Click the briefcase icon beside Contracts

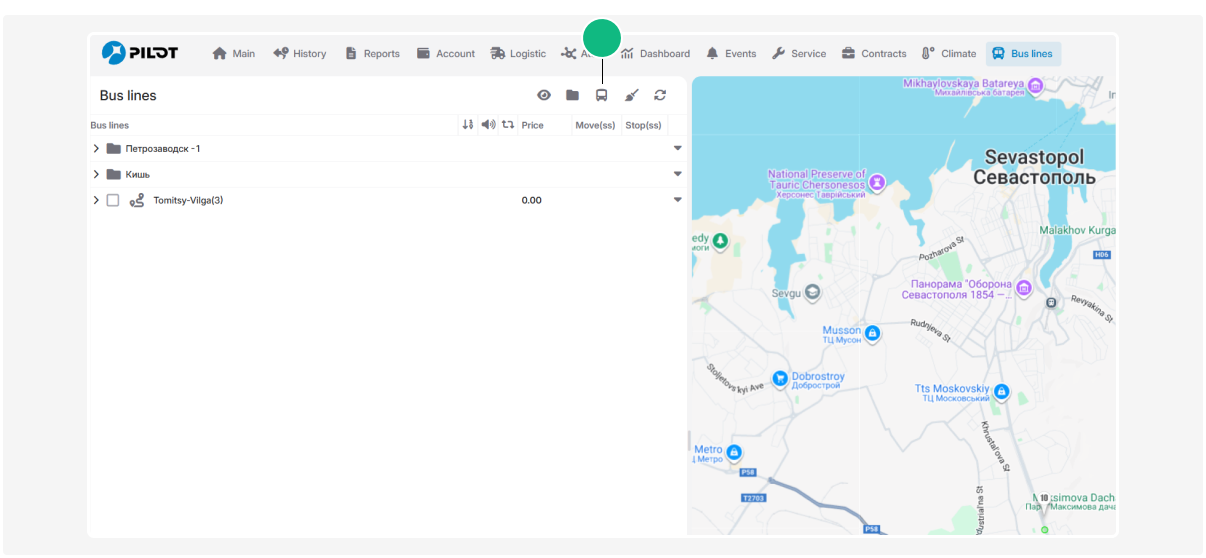[848, 54]
